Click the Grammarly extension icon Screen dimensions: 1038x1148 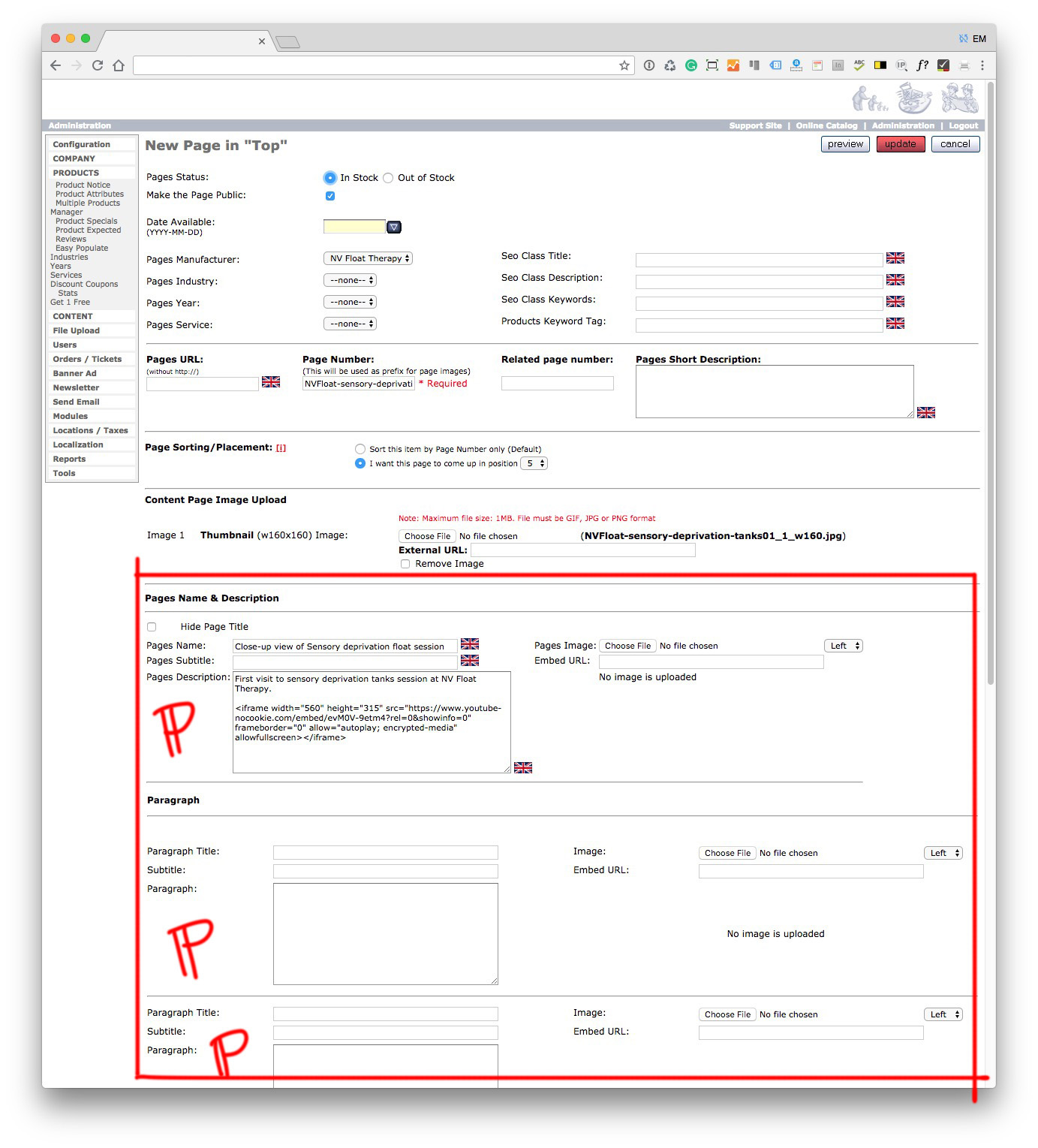click(691, 65)
